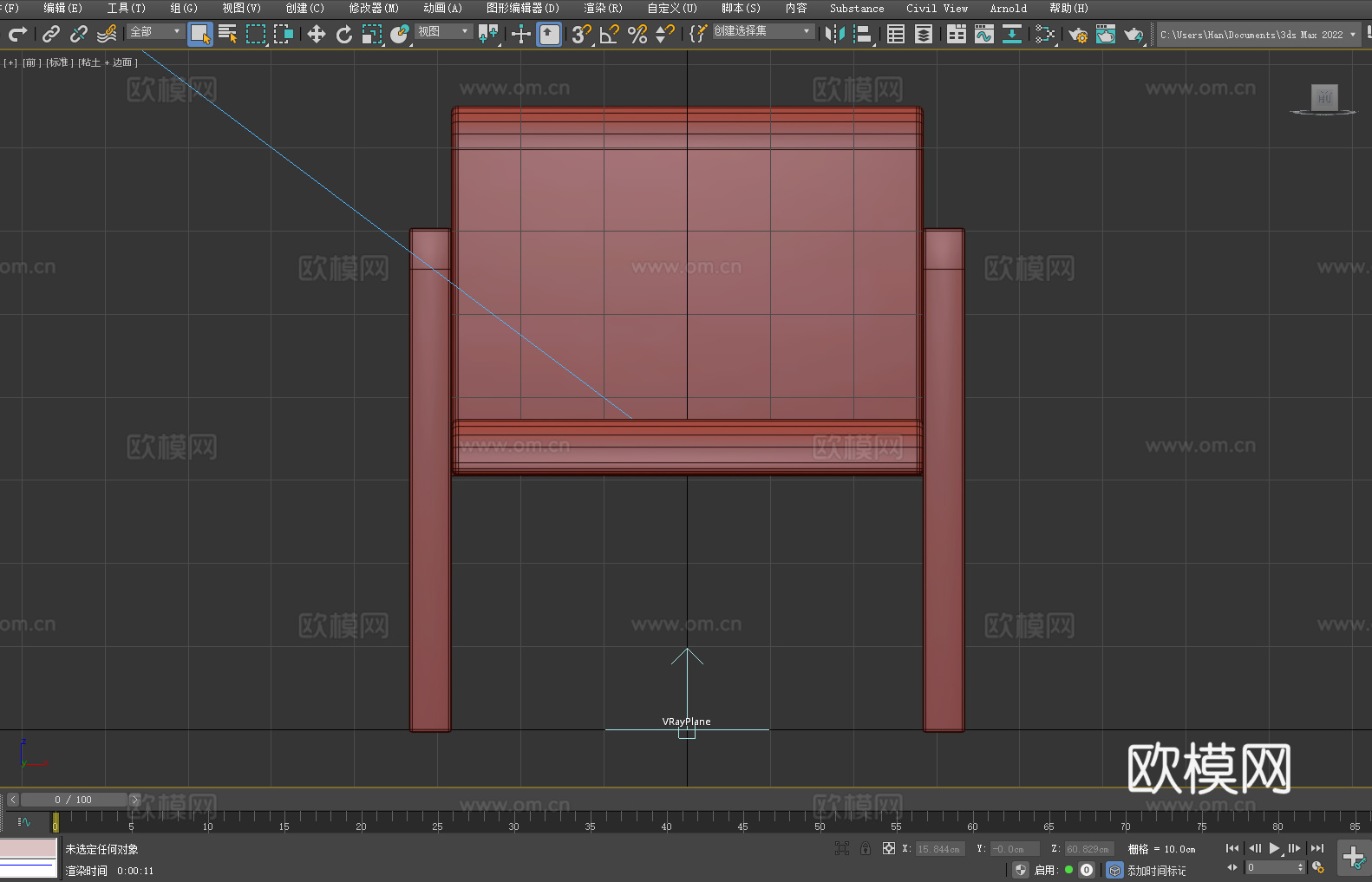Step time slider back with left arrow
This screenshot has height=882, width=1372.
click(x=12, y=800)
